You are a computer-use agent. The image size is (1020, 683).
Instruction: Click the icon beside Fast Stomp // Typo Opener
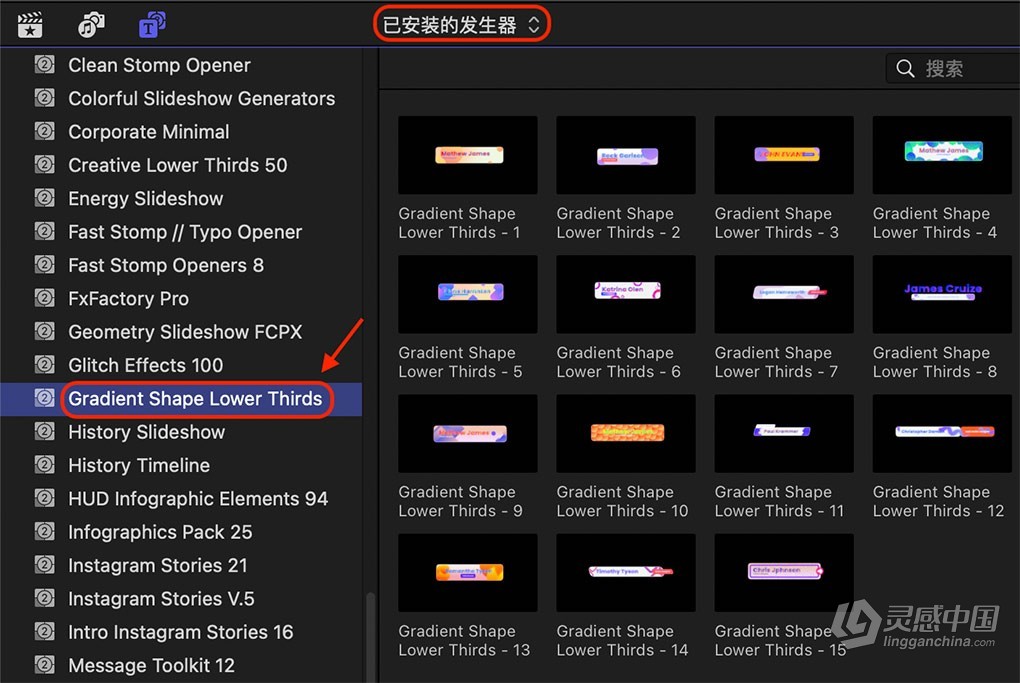pos(44,232)
